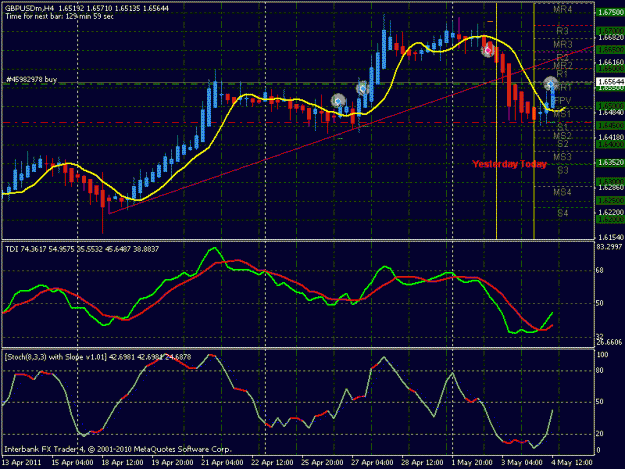The width and height of the screenshot is (625, 469).
Task: Click the blue trade marker just before 27 Apr 04:00
Action: pyautogui.click(x=363, y=88)
